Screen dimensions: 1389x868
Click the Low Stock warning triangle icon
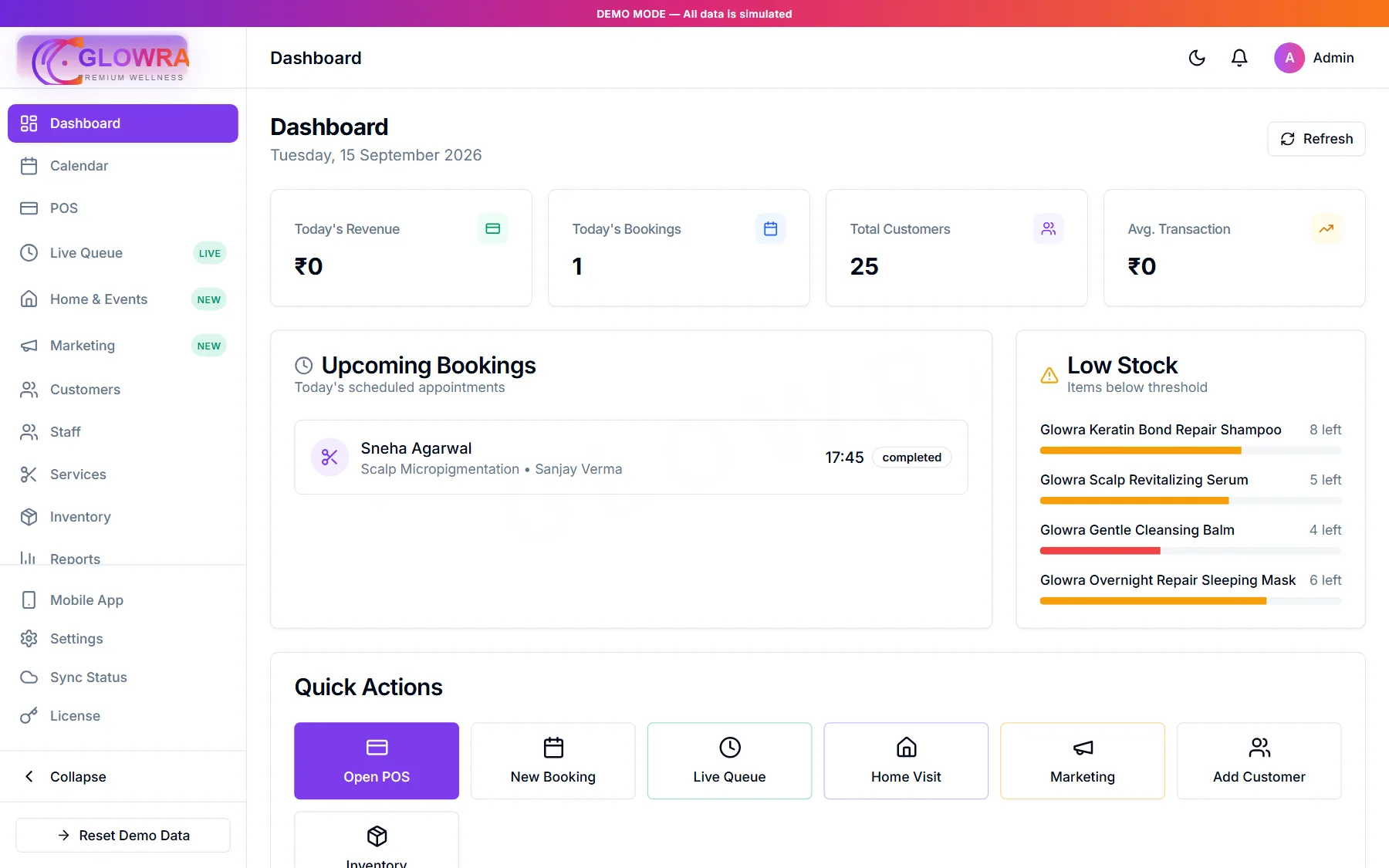tap(1049, 376)
